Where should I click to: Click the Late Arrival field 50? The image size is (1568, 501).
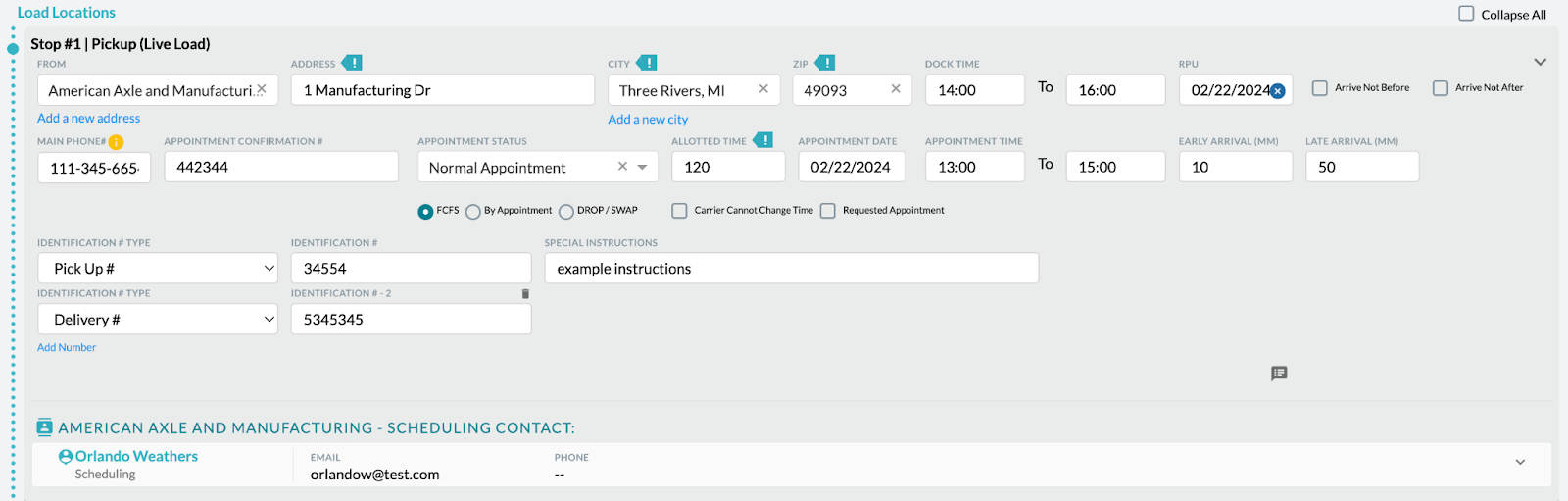coord(1362,167)
